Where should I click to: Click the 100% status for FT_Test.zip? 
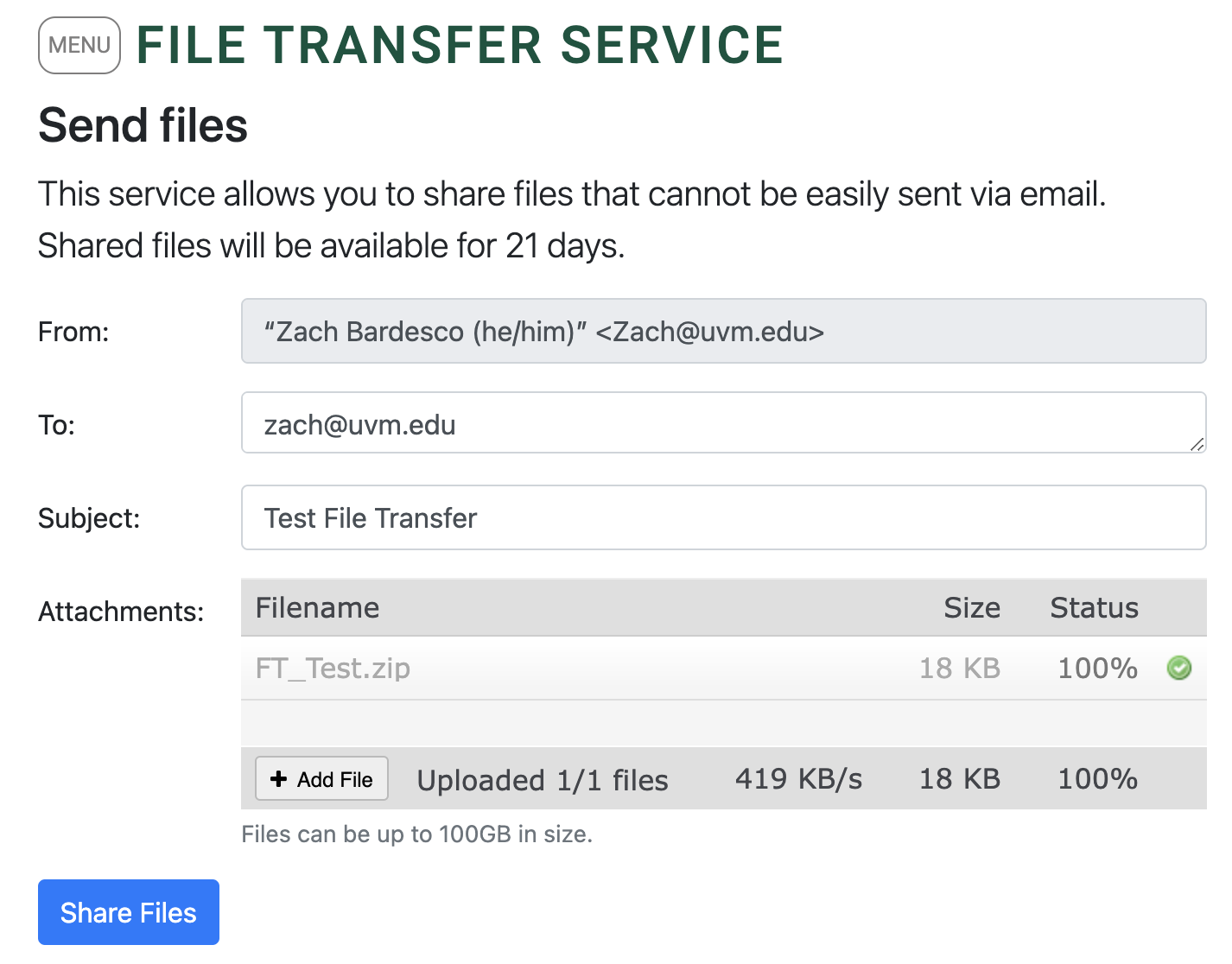1098,669
